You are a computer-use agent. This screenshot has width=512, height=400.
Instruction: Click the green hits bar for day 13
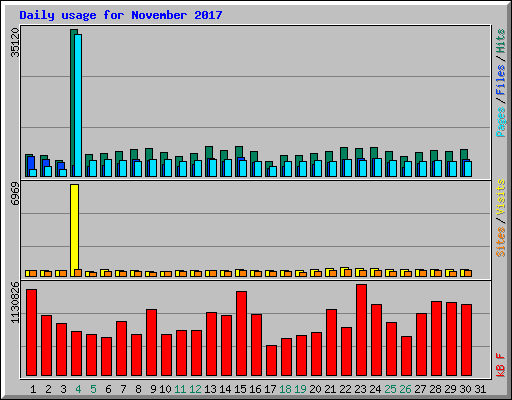(209, 152)
